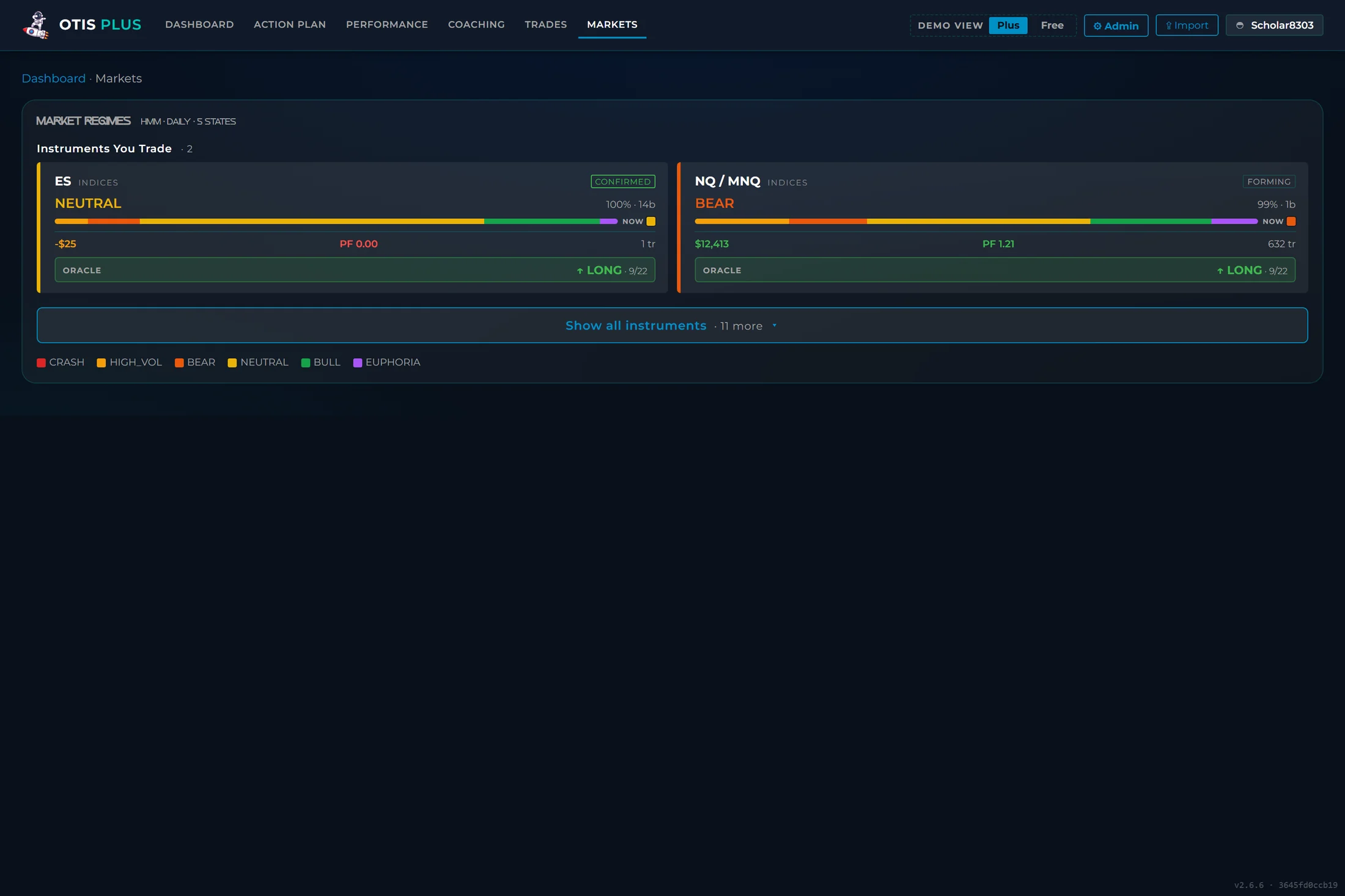Select the Markets tab
1345x896 pixels.
point(612,24)
